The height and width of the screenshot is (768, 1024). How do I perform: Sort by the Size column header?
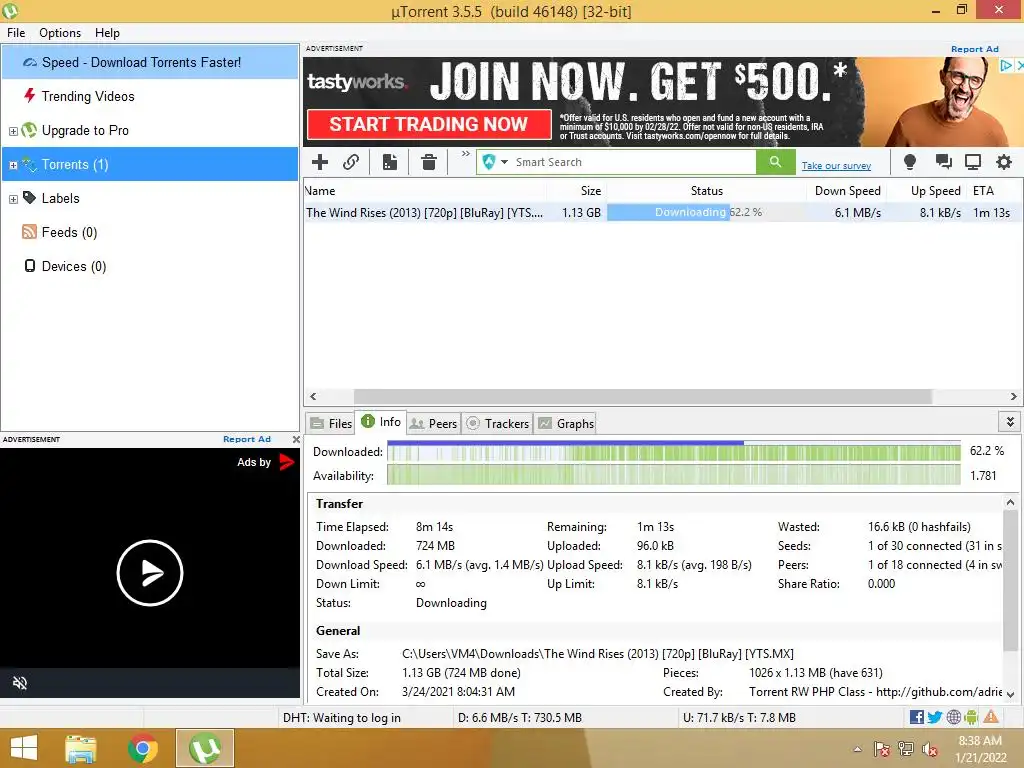coord(576,191)
